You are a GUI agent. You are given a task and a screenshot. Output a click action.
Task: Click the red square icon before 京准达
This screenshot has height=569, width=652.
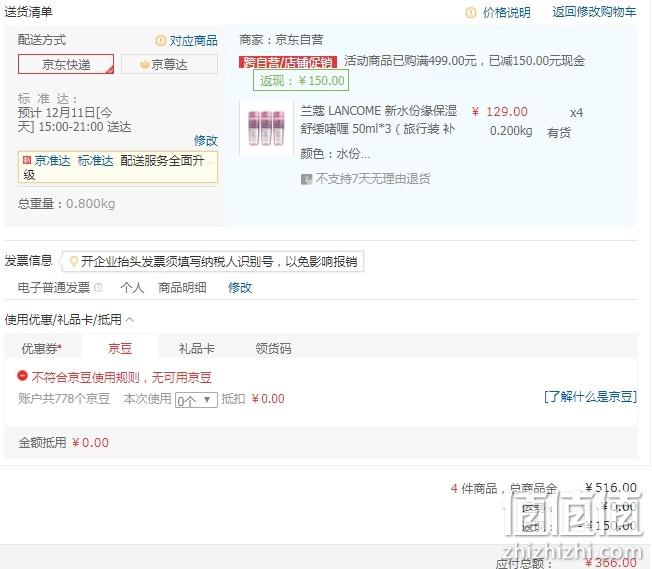(27, 160)
